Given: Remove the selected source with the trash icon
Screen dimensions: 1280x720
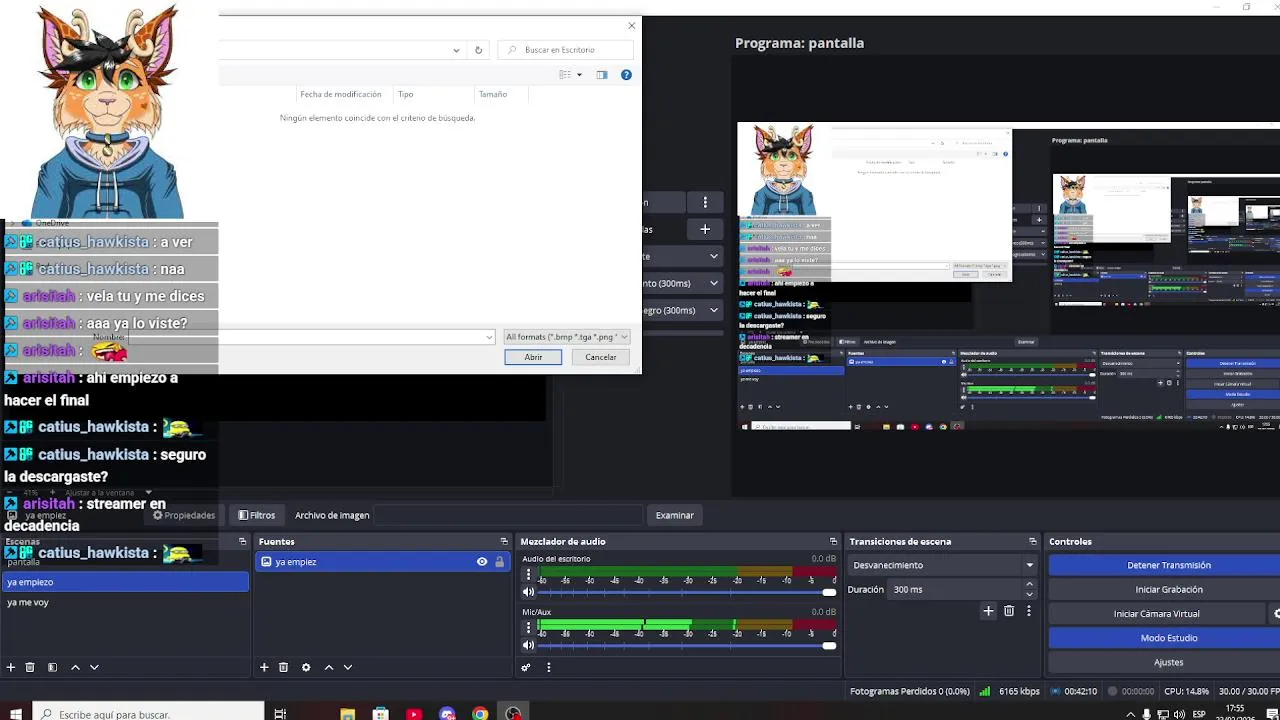Looking at the screenshot, I should (x=283, y=667).
